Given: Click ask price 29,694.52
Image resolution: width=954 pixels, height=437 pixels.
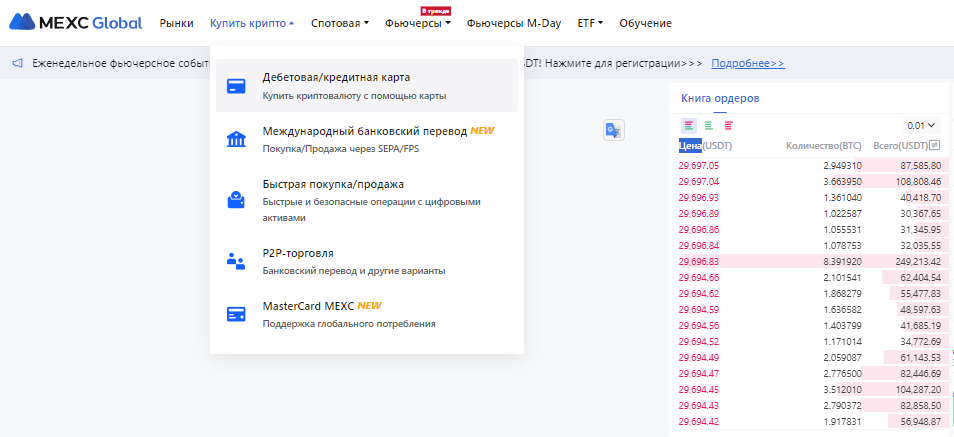Looking at the screenshot, I should click(x=698, y=341).
